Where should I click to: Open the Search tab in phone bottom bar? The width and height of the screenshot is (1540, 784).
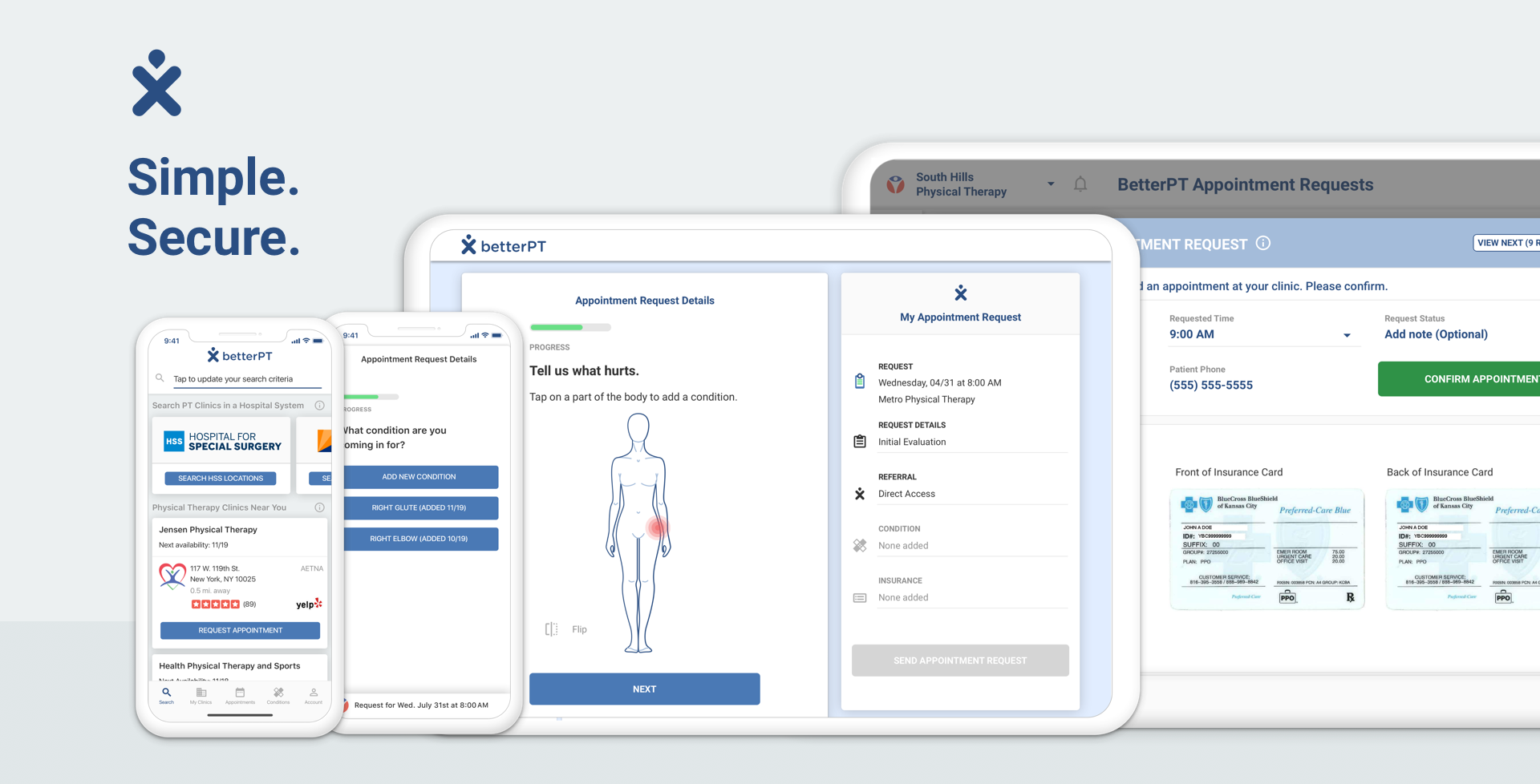(x=166, y=695)
